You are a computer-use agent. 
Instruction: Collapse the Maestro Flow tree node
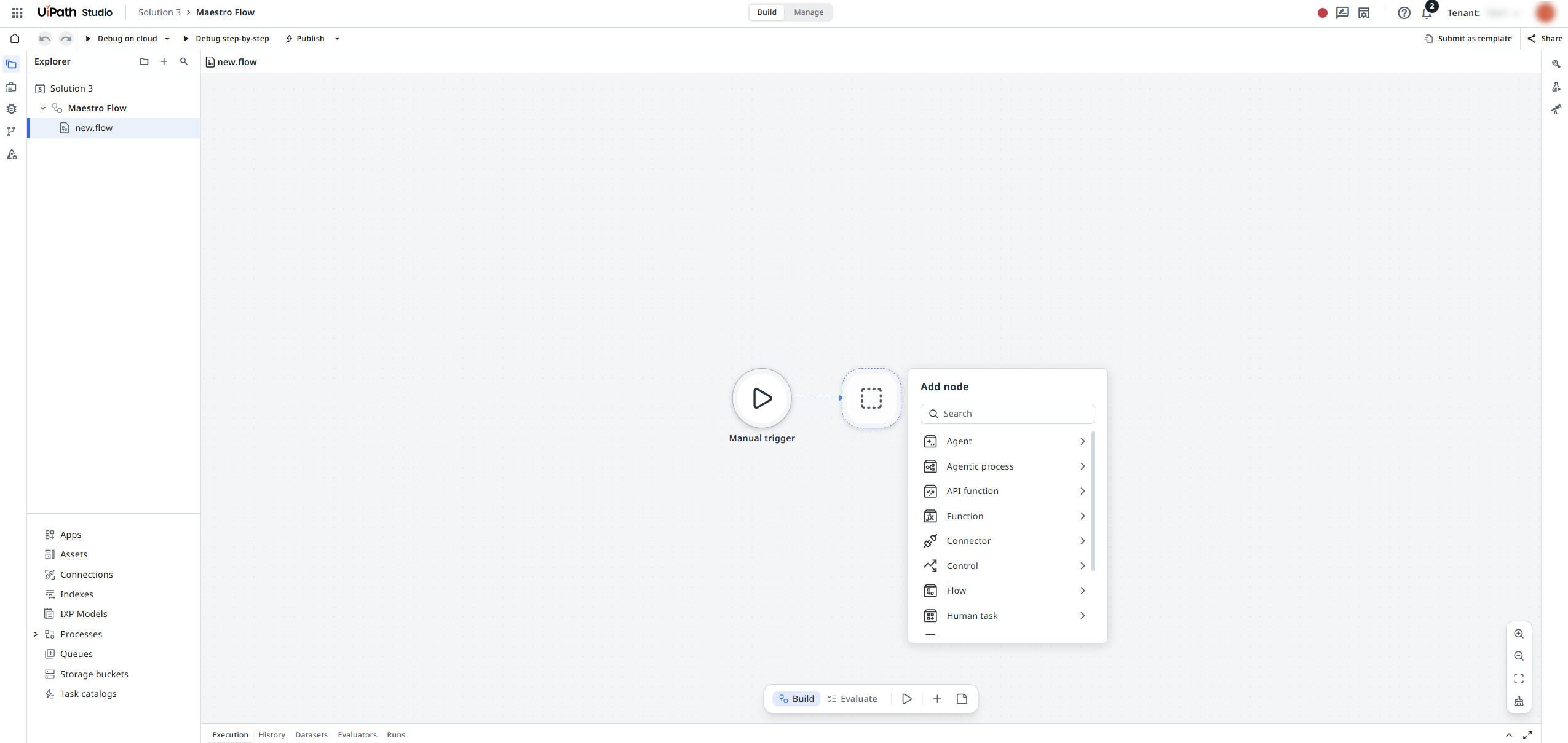point(43,108)
